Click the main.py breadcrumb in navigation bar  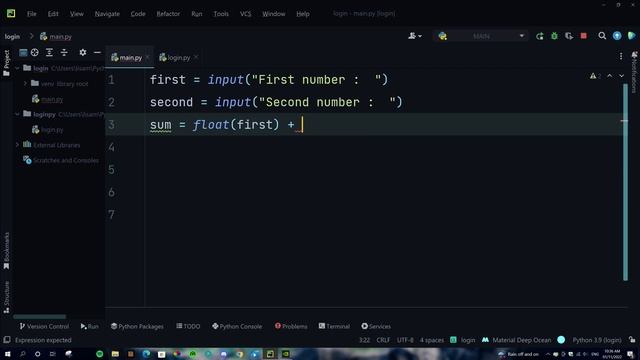coord(56,36)
